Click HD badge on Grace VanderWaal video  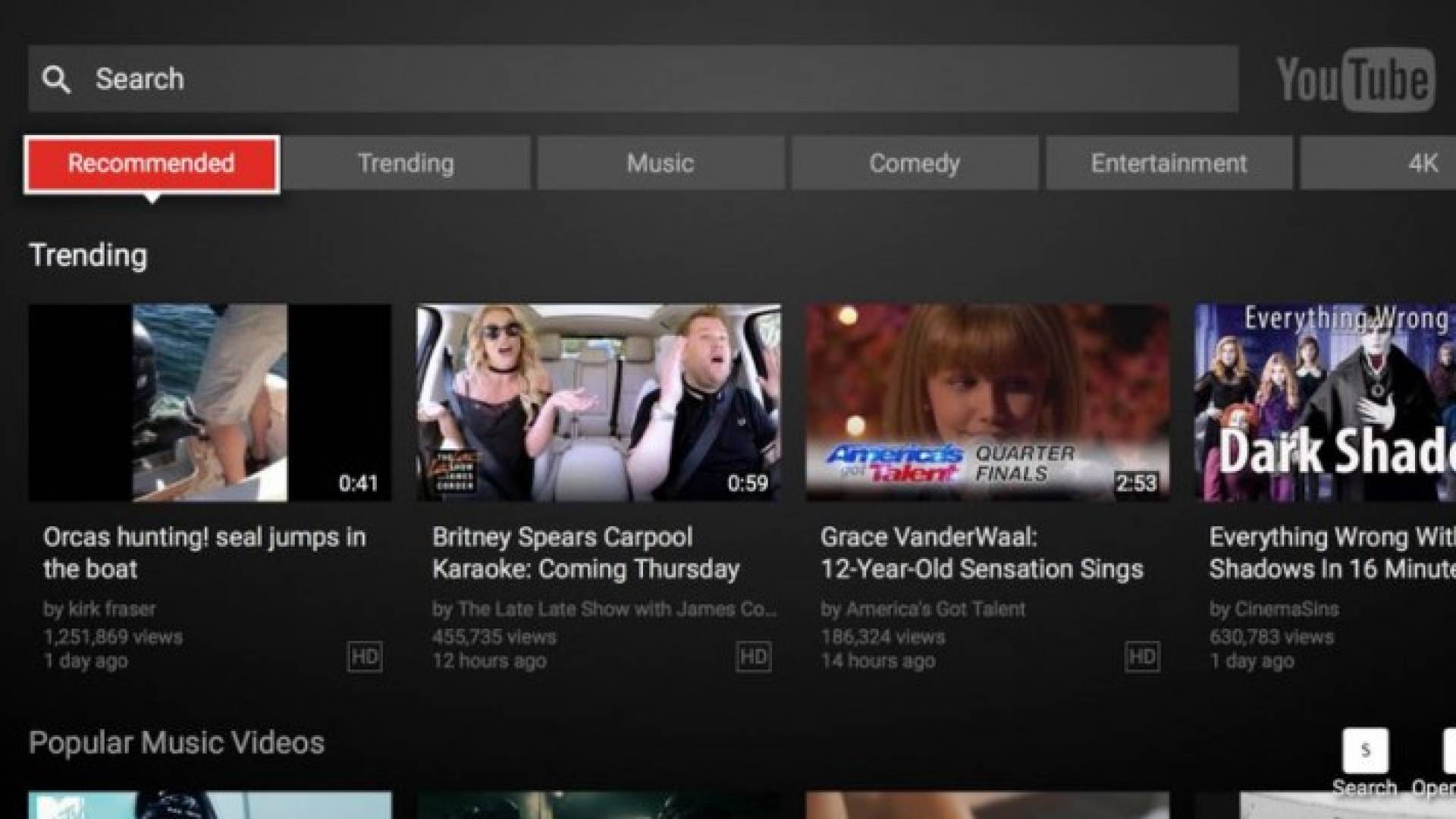coord(1142,657)
